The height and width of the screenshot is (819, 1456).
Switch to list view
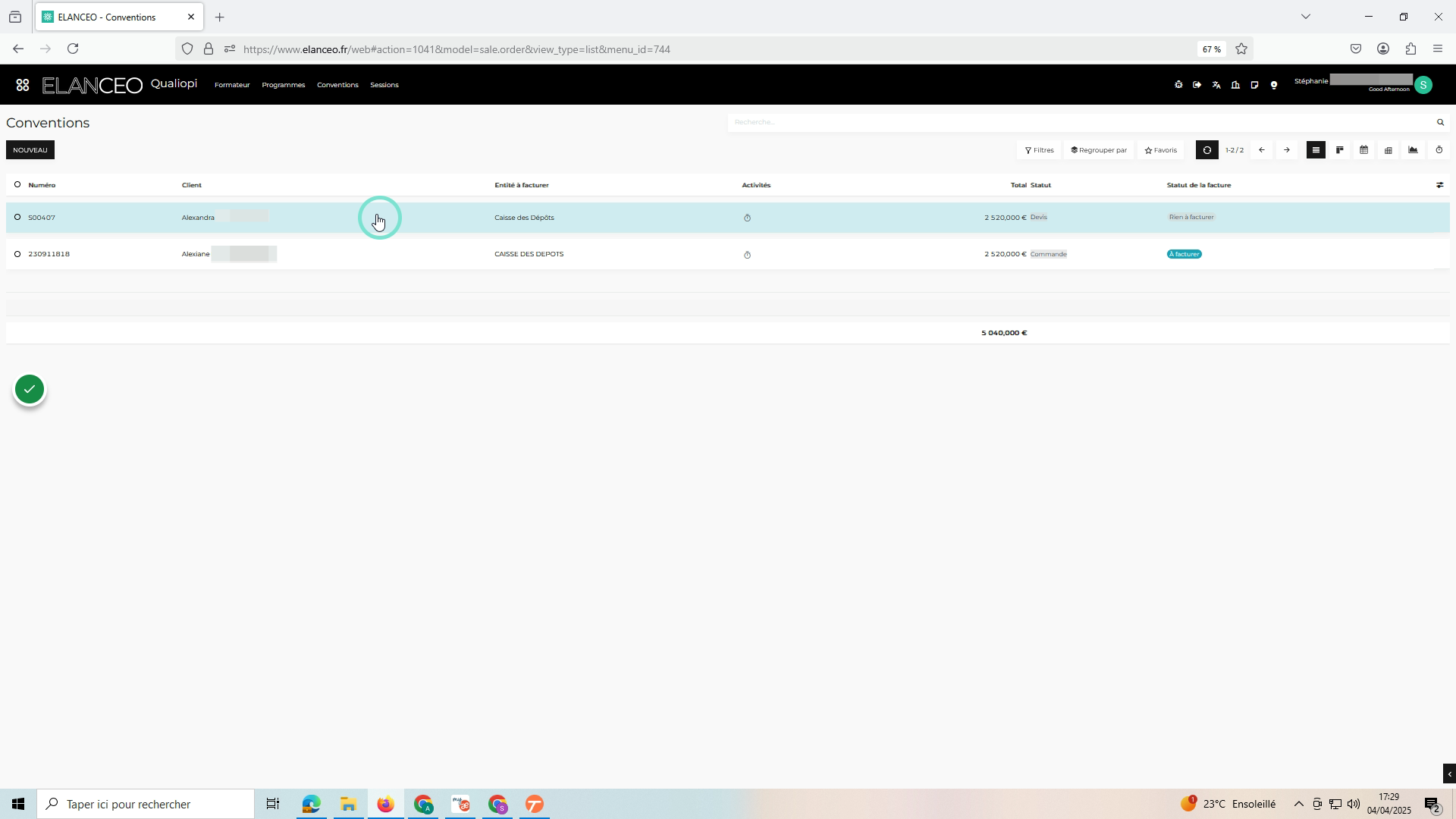[1316, 150]
